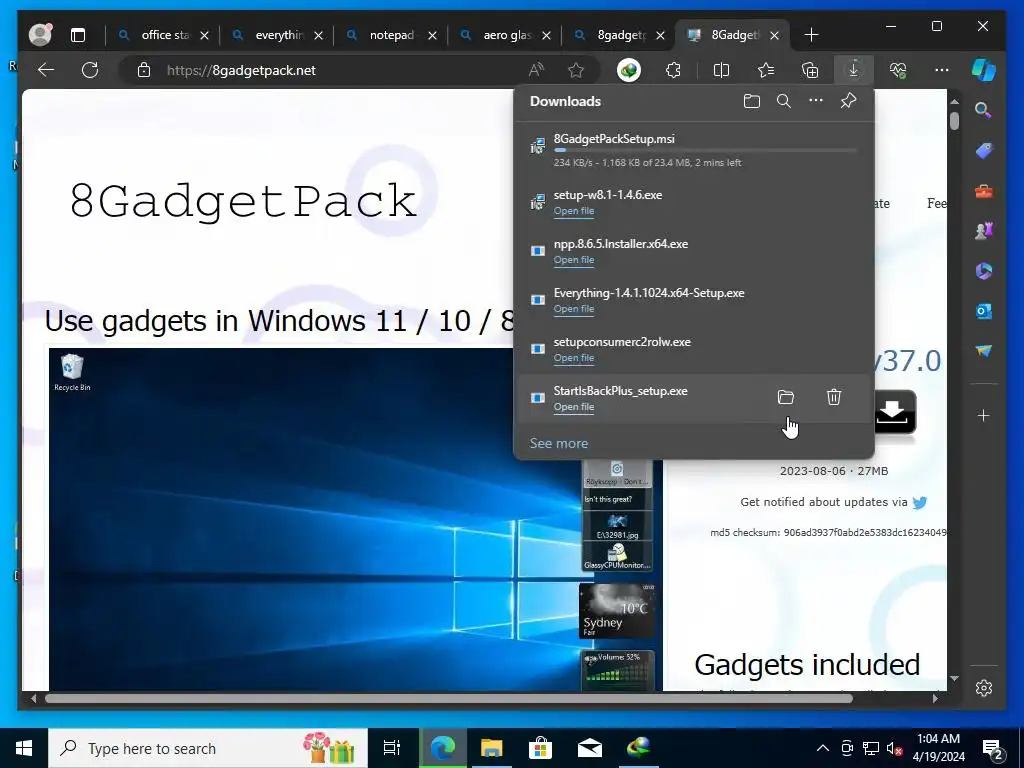Screen dimensions: 1024x768
Task: Open the Extensions puzzle icon
Action: tap(673, 70)
